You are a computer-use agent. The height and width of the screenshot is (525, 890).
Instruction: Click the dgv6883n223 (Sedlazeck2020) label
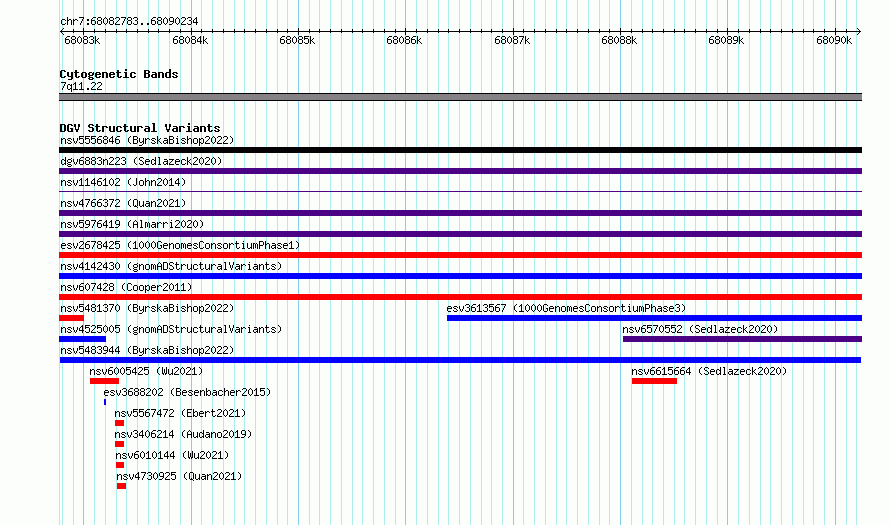click(x=141, y=161)
